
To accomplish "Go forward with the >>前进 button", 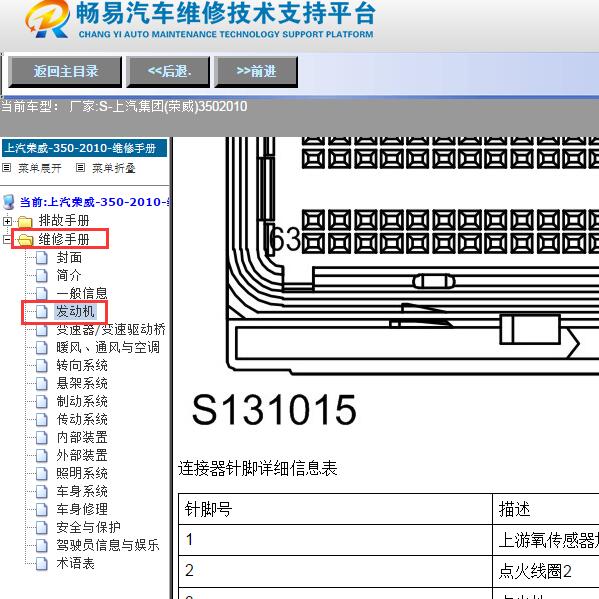I will [256, 71].
